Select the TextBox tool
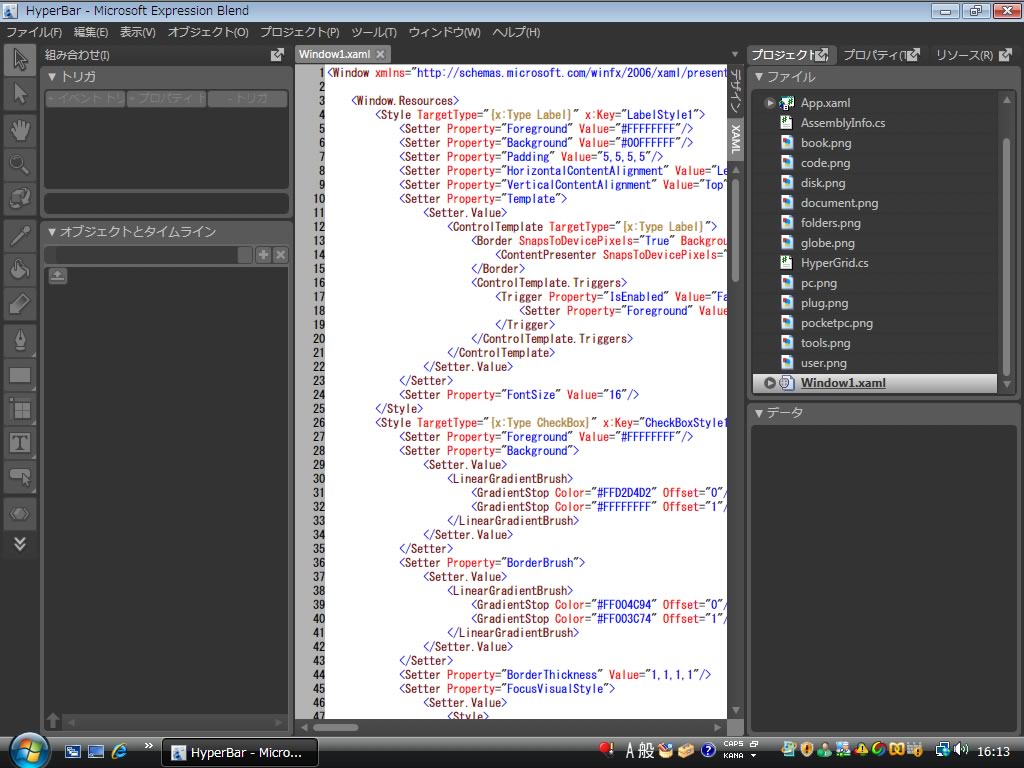This screenshot has height=768, width=1024. (x=20, y=443)
